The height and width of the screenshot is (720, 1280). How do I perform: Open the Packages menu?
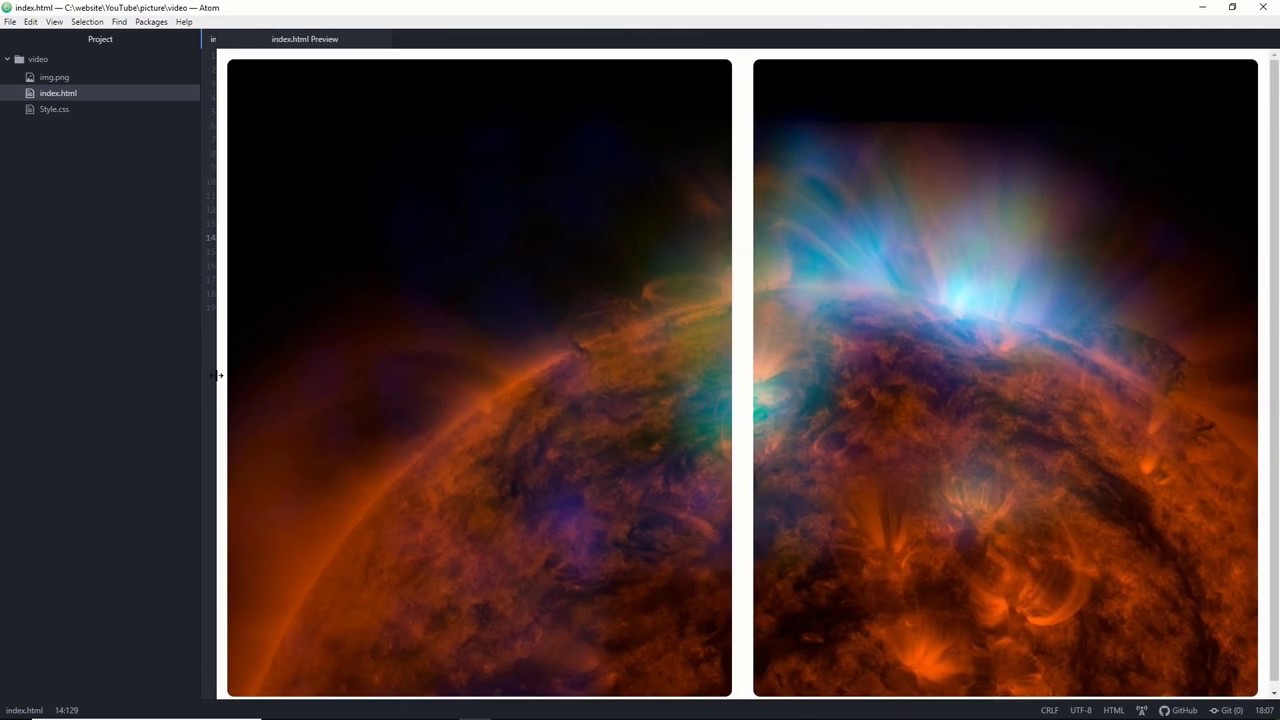(151, 22)
